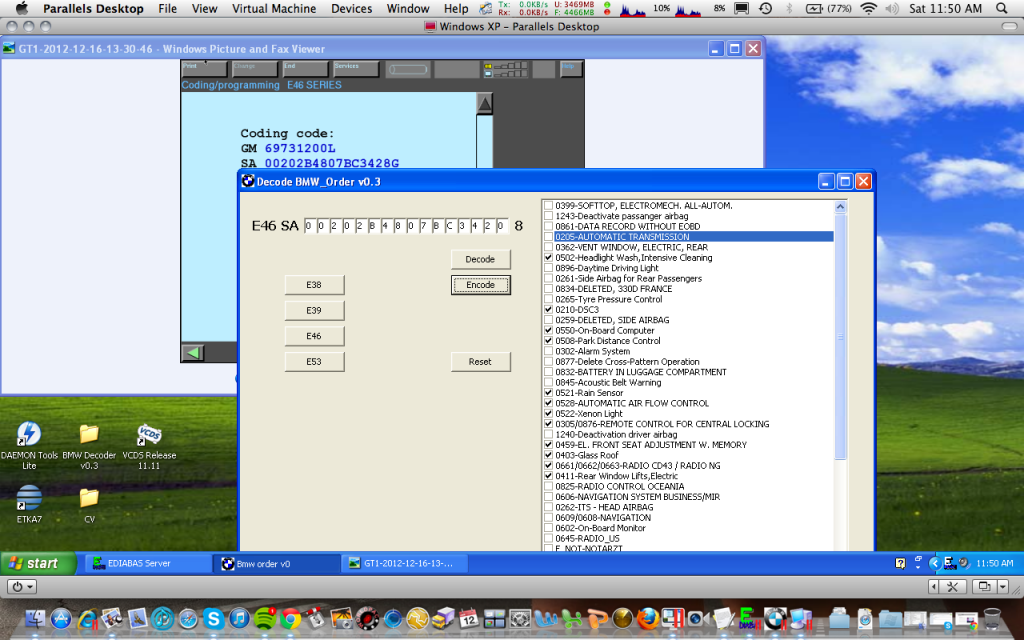The width and height of the screenshot is (1024, 640).
Task: Open the Window menu
Action: [408, 8]
